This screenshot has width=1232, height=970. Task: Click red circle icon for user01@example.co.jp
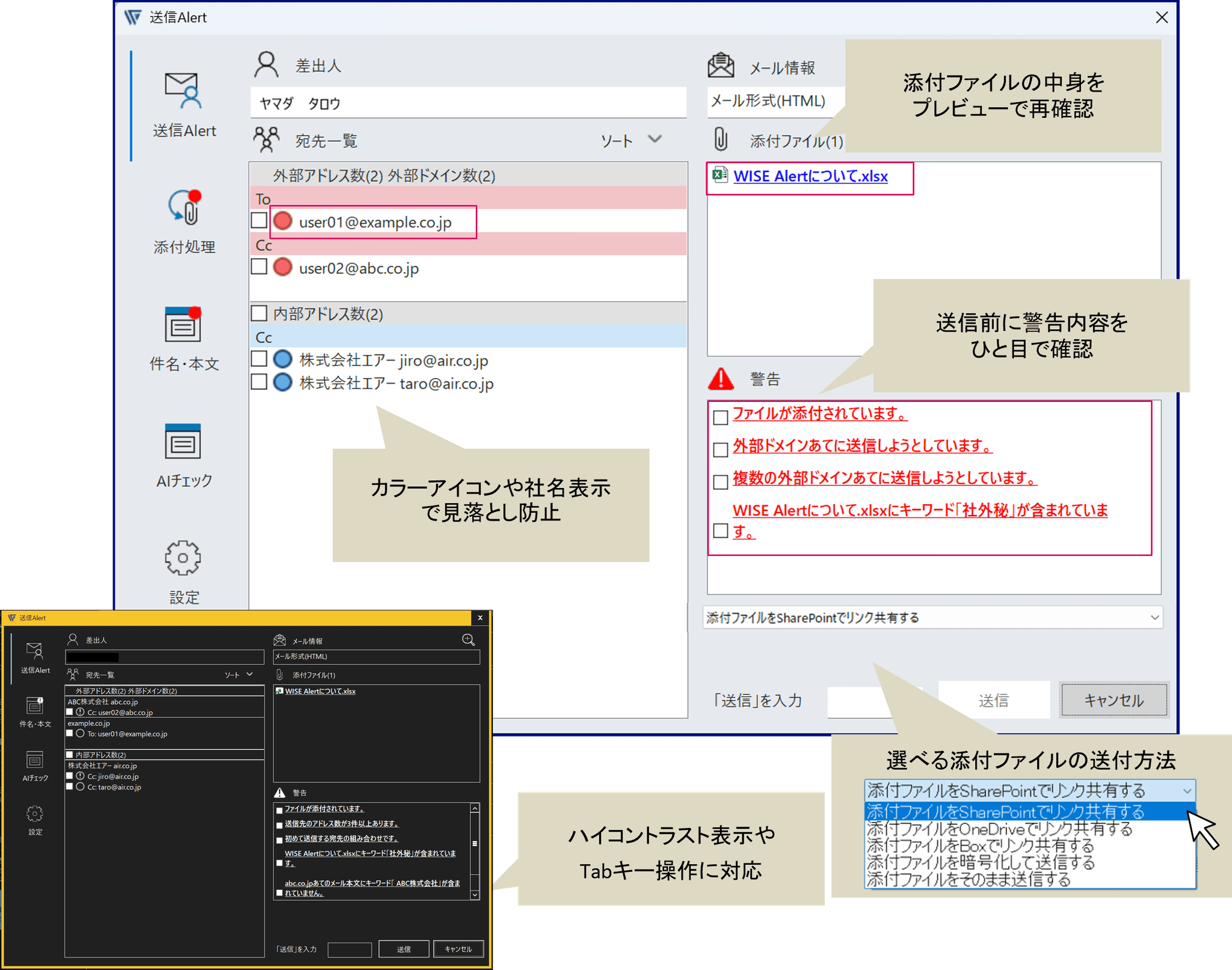pyautogui.click(x=283, y=221)
